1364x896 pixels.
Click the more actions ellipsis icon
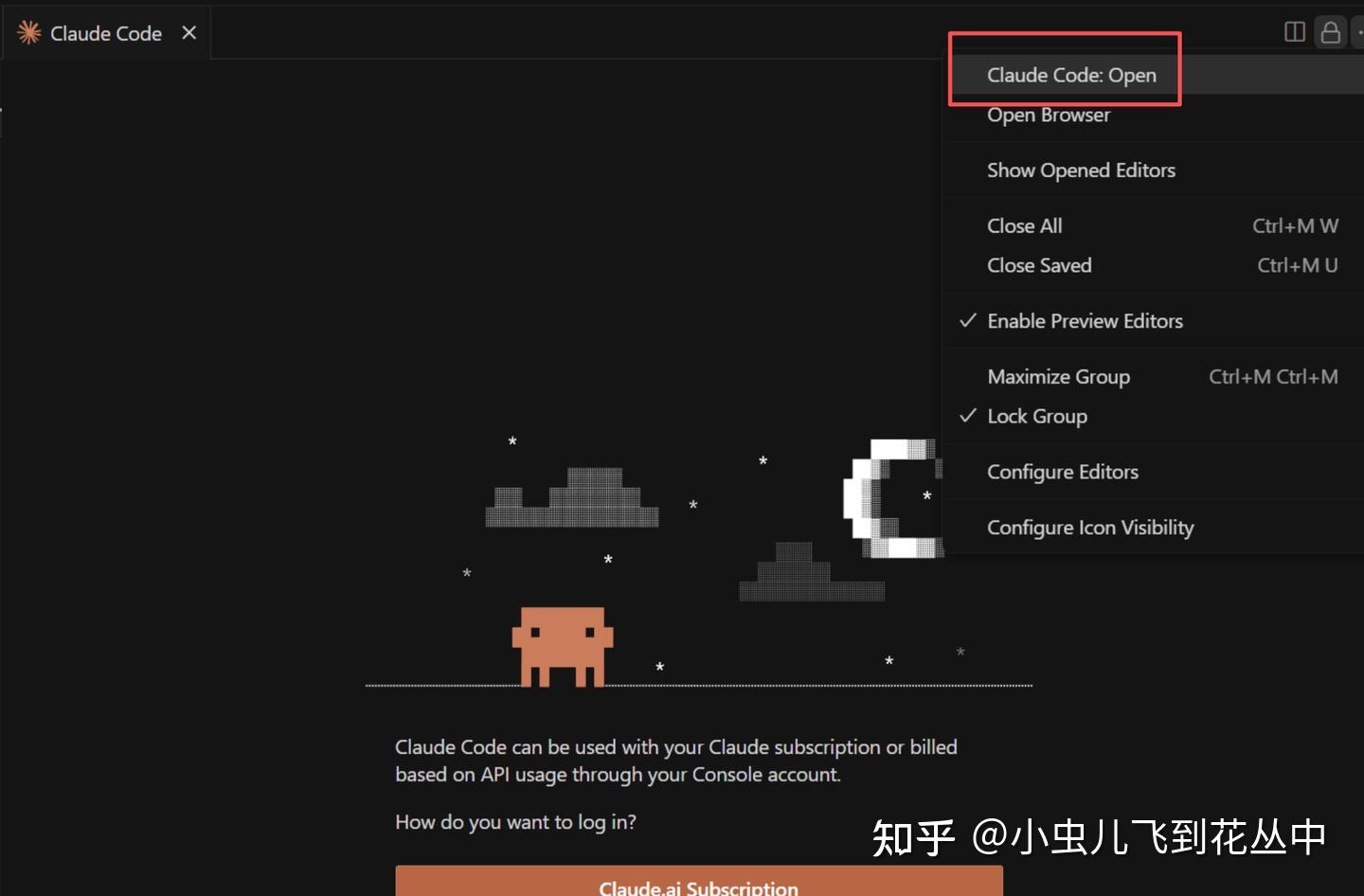tap(1360, 32)
